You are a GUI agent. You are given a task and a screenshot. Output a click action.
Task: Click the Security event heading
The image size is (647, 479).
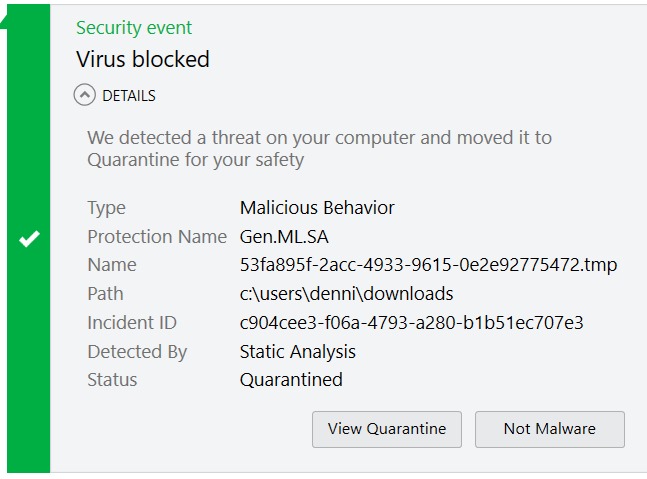pyautogui.click(x=134, y=28)
